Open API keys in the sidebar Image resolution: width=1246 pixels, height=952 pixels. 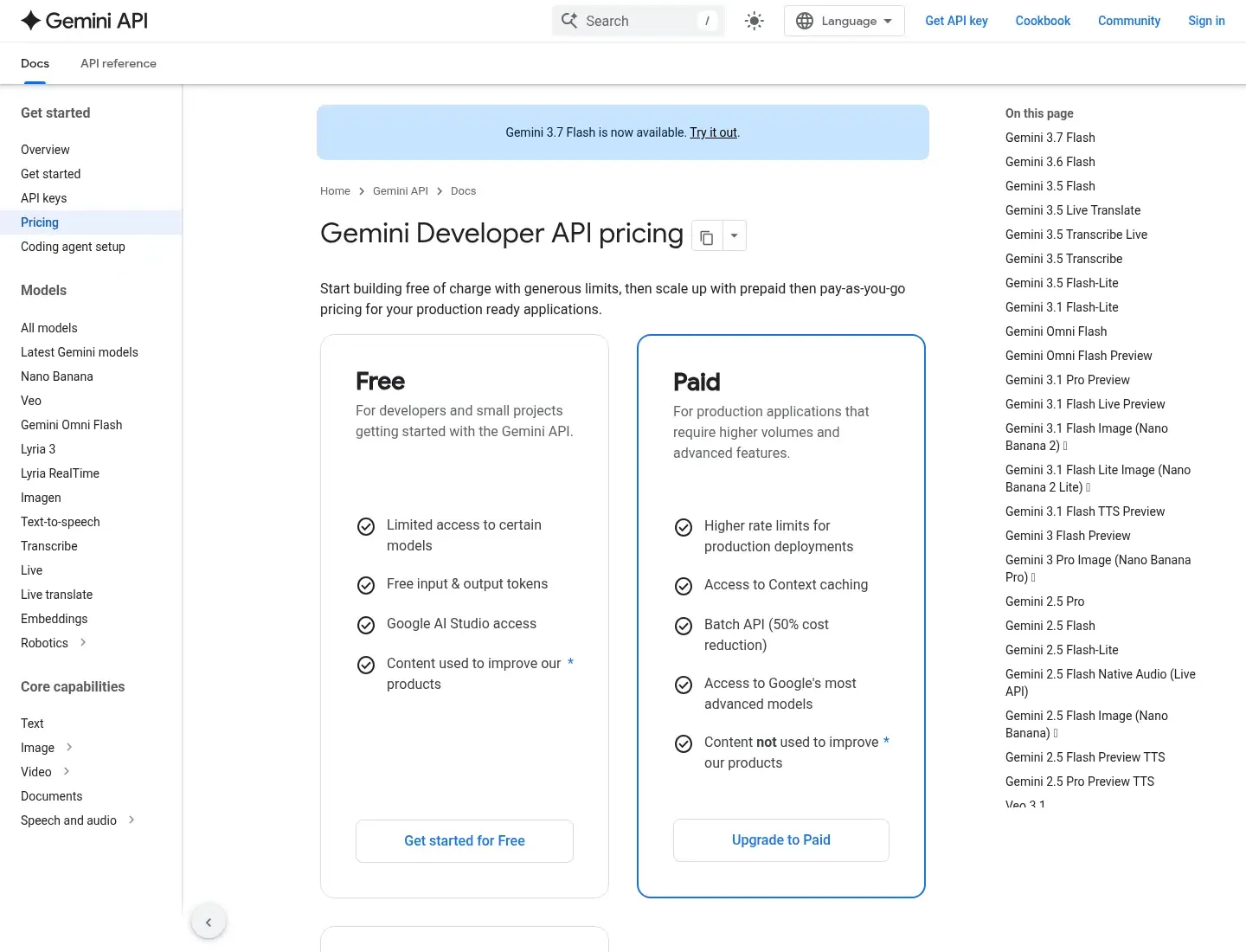(x=43, y=198)
